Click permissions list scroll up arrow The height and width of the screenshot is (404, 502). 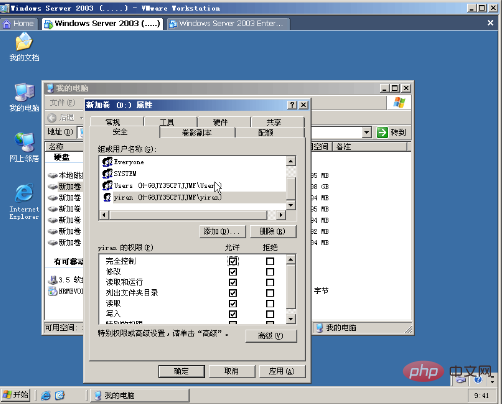pos(291,259)
